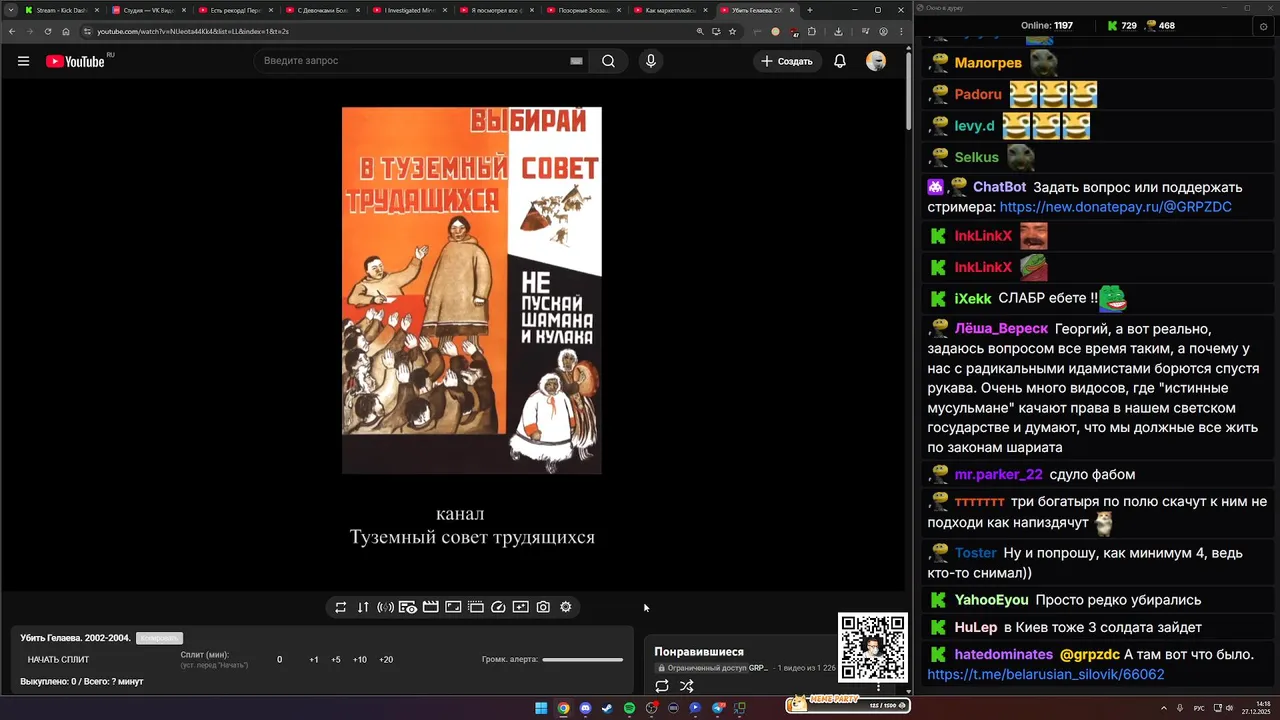1280x720 pixels.
Task: Open Discord from taskbar
Action: [x=585, y=708]
